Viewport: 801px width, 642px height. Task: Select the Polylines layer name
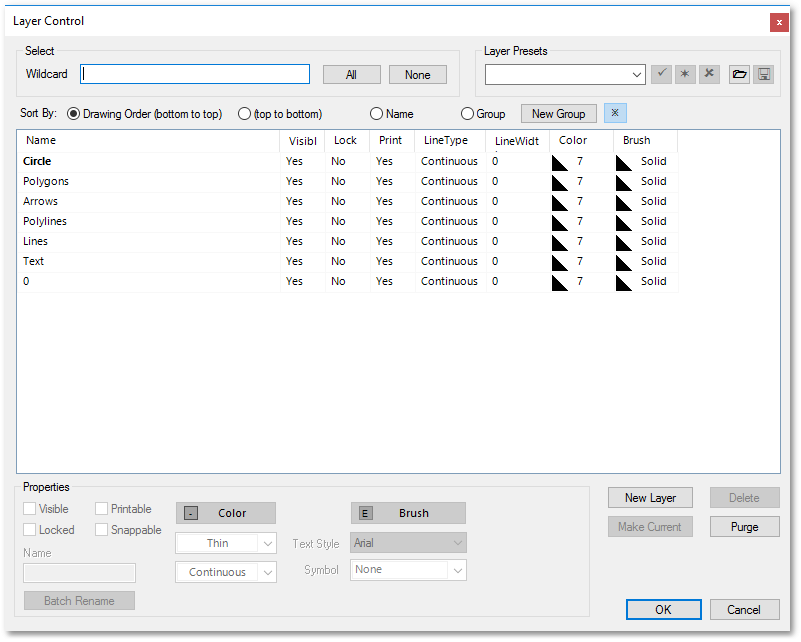(x=45, y=221)
